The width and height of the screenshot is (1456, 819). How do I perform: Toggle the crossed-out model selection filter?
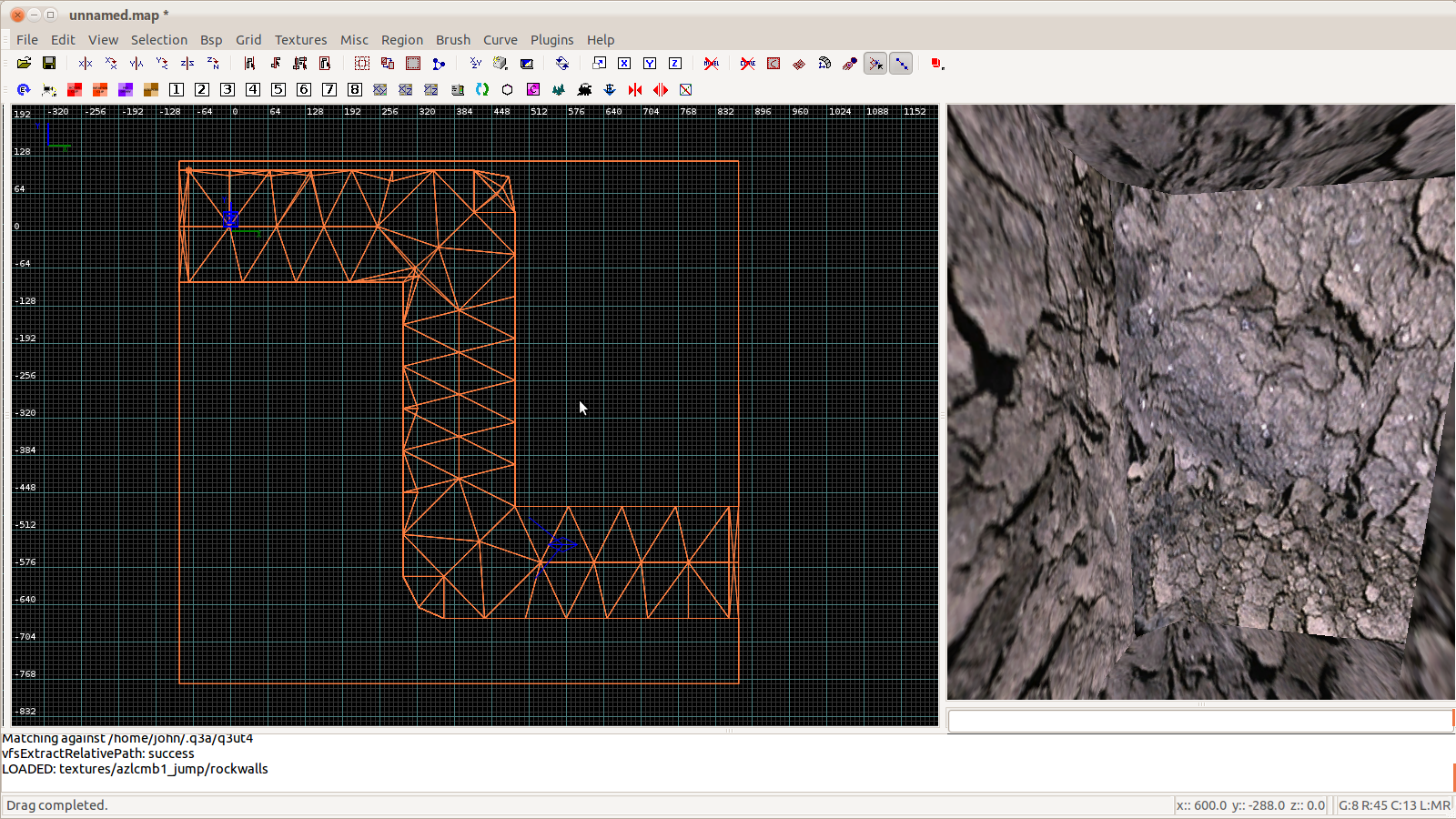712,64
